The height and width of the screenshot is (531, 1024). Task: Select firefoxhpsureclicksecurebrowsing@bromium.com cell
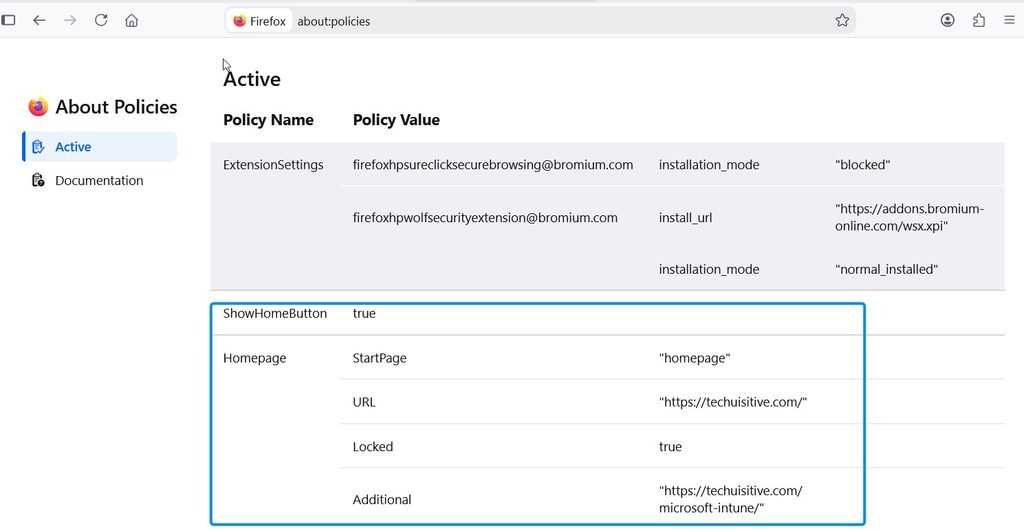click(x=493, y=165)
